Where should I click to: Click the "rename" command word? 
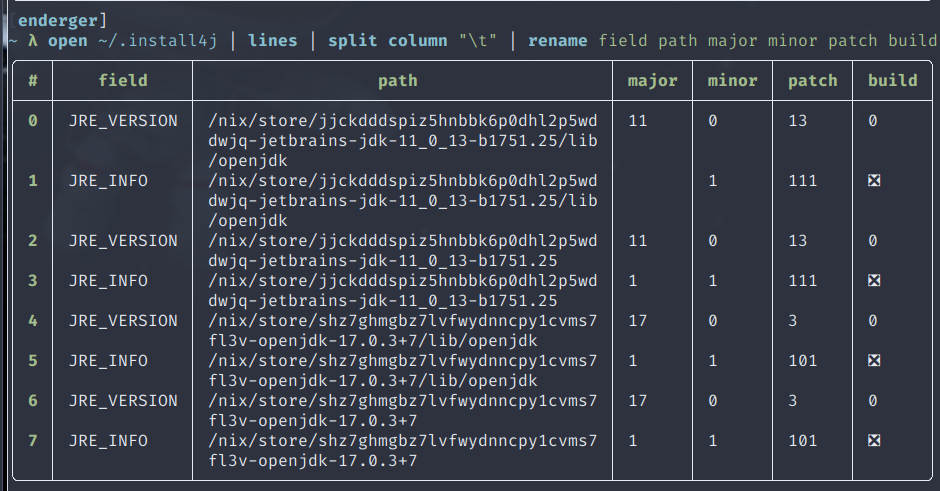(558, 41)
